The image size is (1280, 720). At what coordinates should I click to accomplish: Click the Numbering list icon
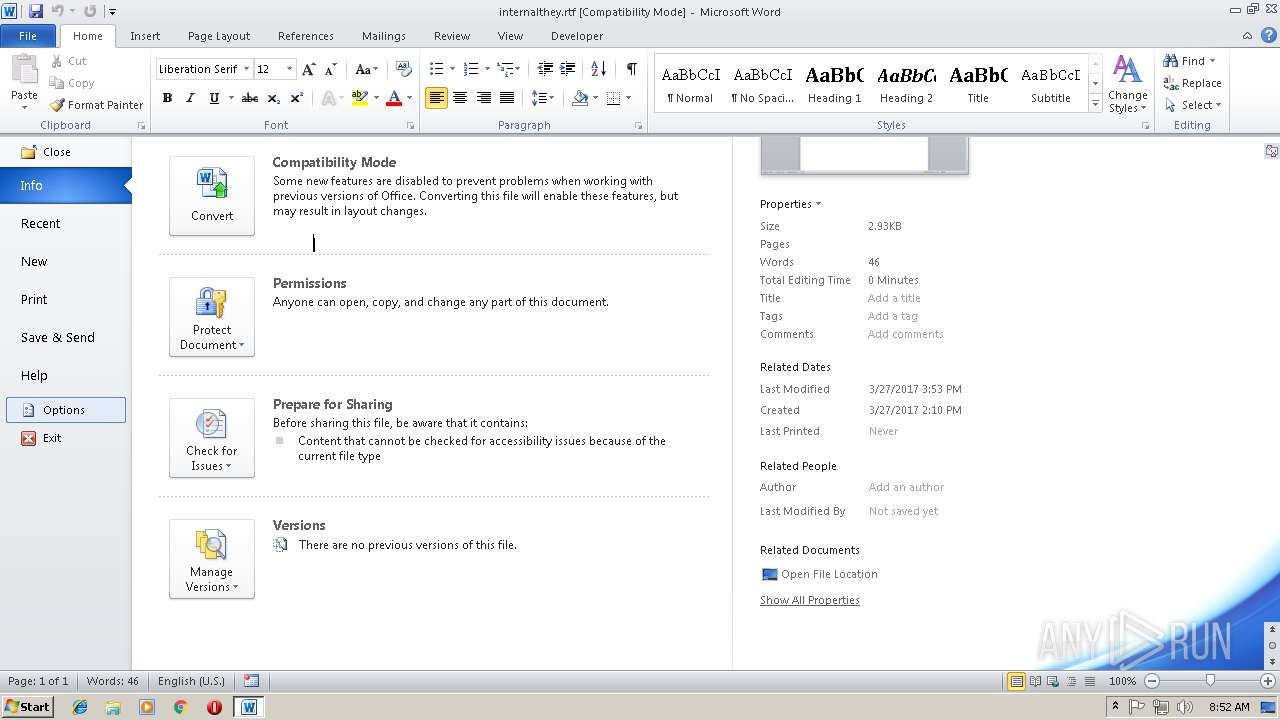pos(472,69)
